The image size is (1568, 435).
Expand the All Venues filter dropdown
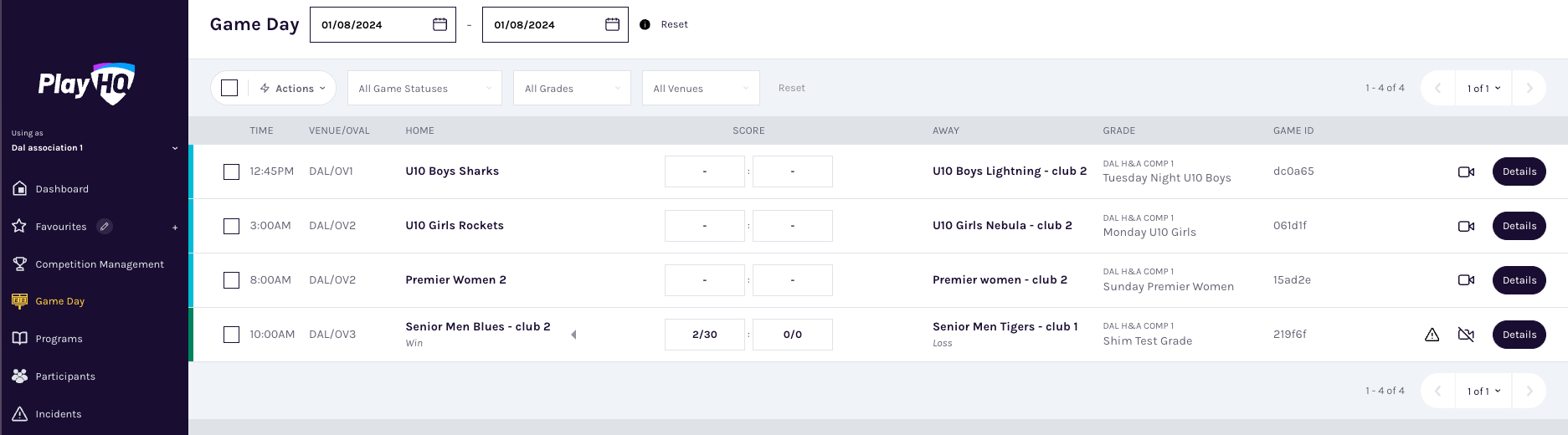pos(701,88)
